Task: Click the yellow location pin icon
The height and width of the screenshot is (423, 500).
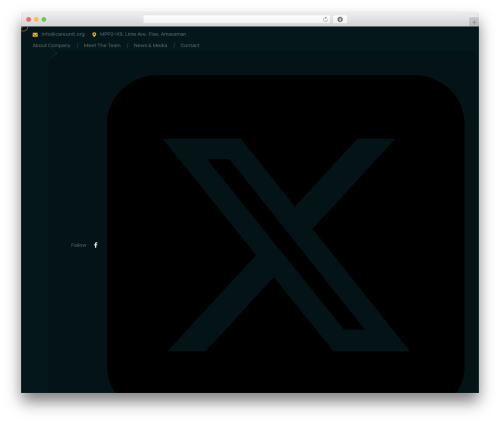Action: (x=94, y=34)
